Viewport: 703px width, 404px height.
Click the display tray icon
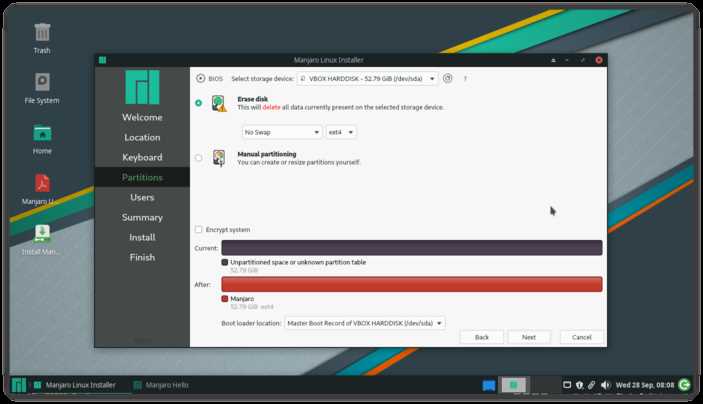click(x=567, y=385)
